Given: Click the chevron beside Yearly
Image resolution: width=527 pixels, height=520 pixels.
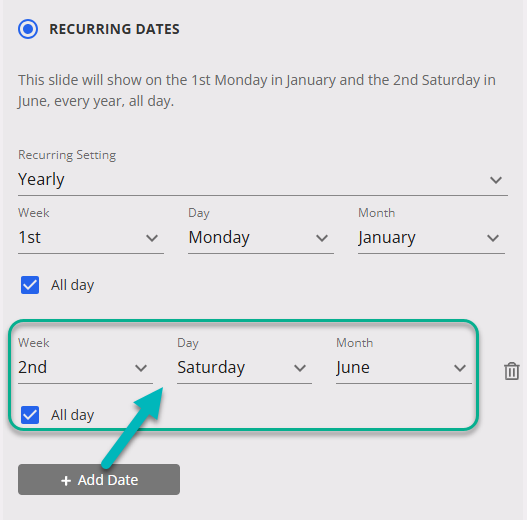Looking at the screenshot, I should coord(496,180).
